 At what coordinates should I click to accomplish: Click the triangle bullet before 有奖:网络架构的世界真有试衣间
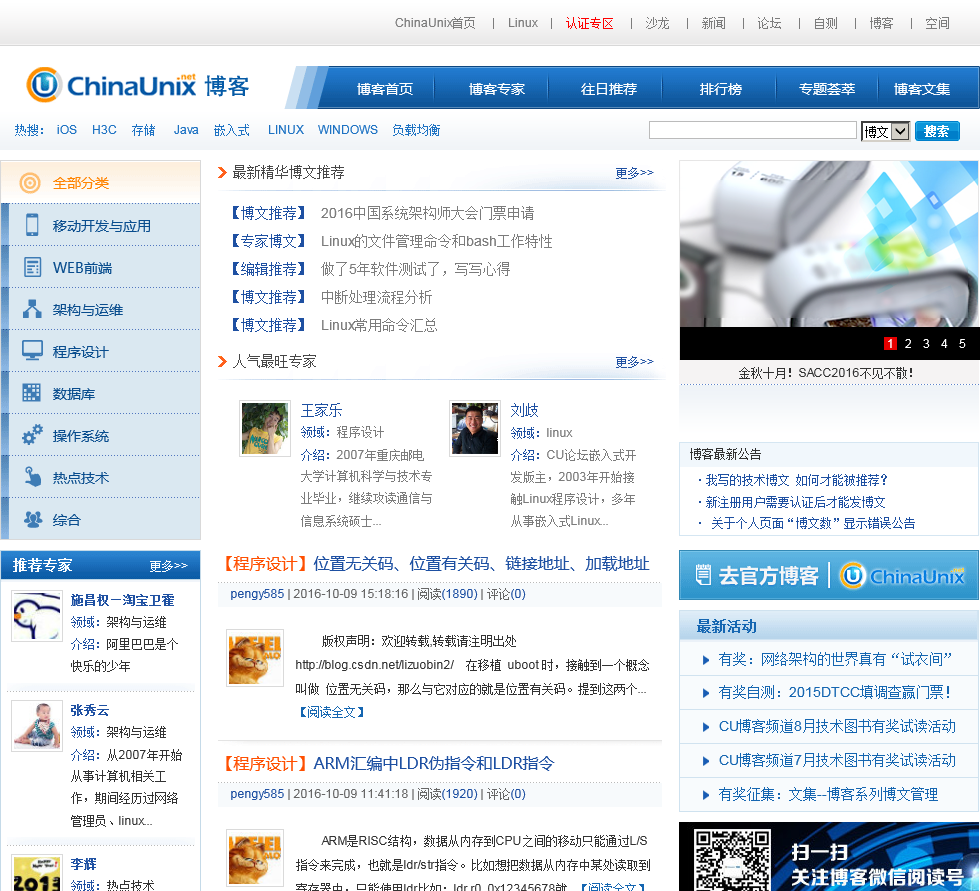coord(706,660)
